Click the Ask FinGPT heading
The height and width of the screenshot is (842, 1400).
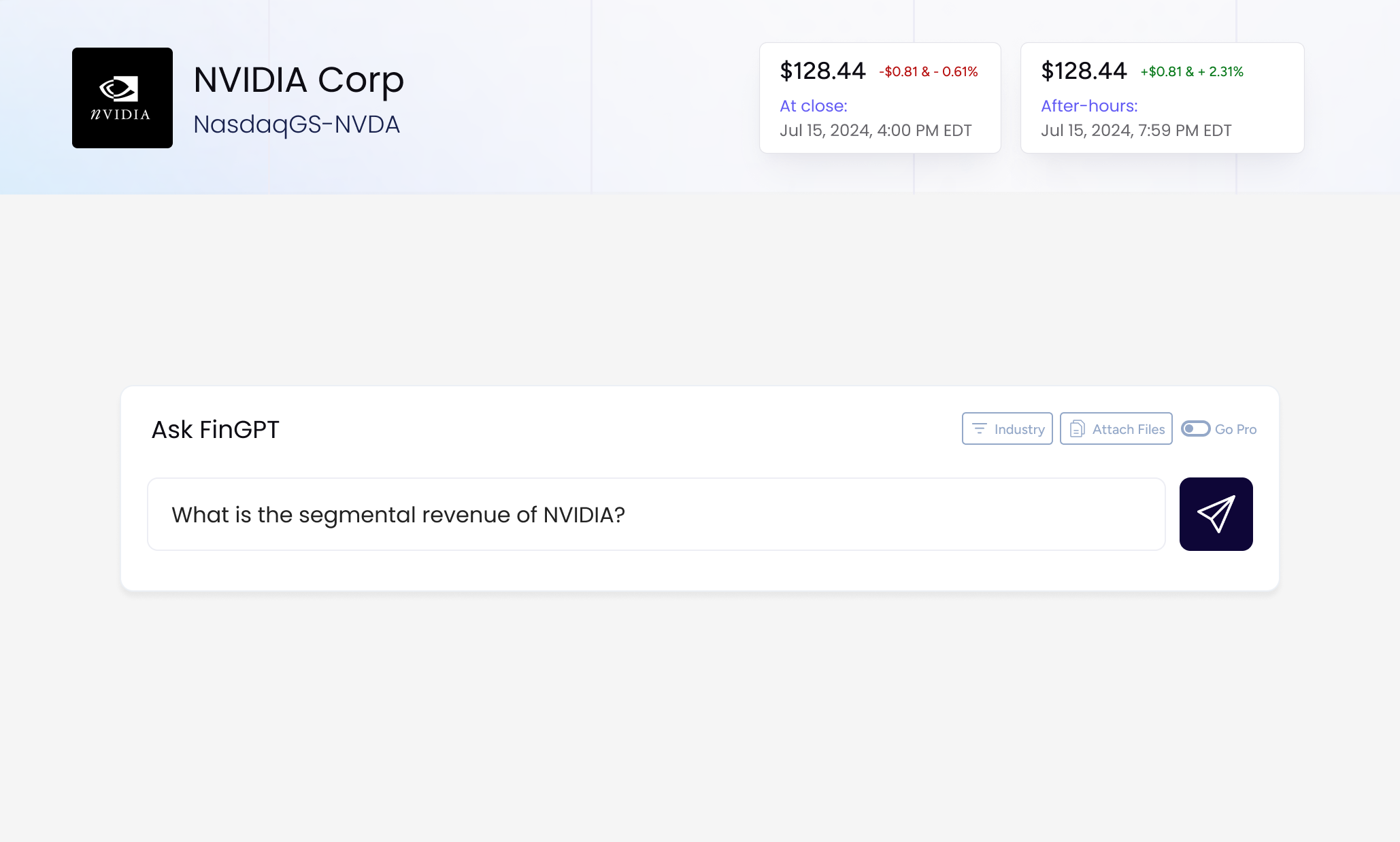tap(215, 430)
